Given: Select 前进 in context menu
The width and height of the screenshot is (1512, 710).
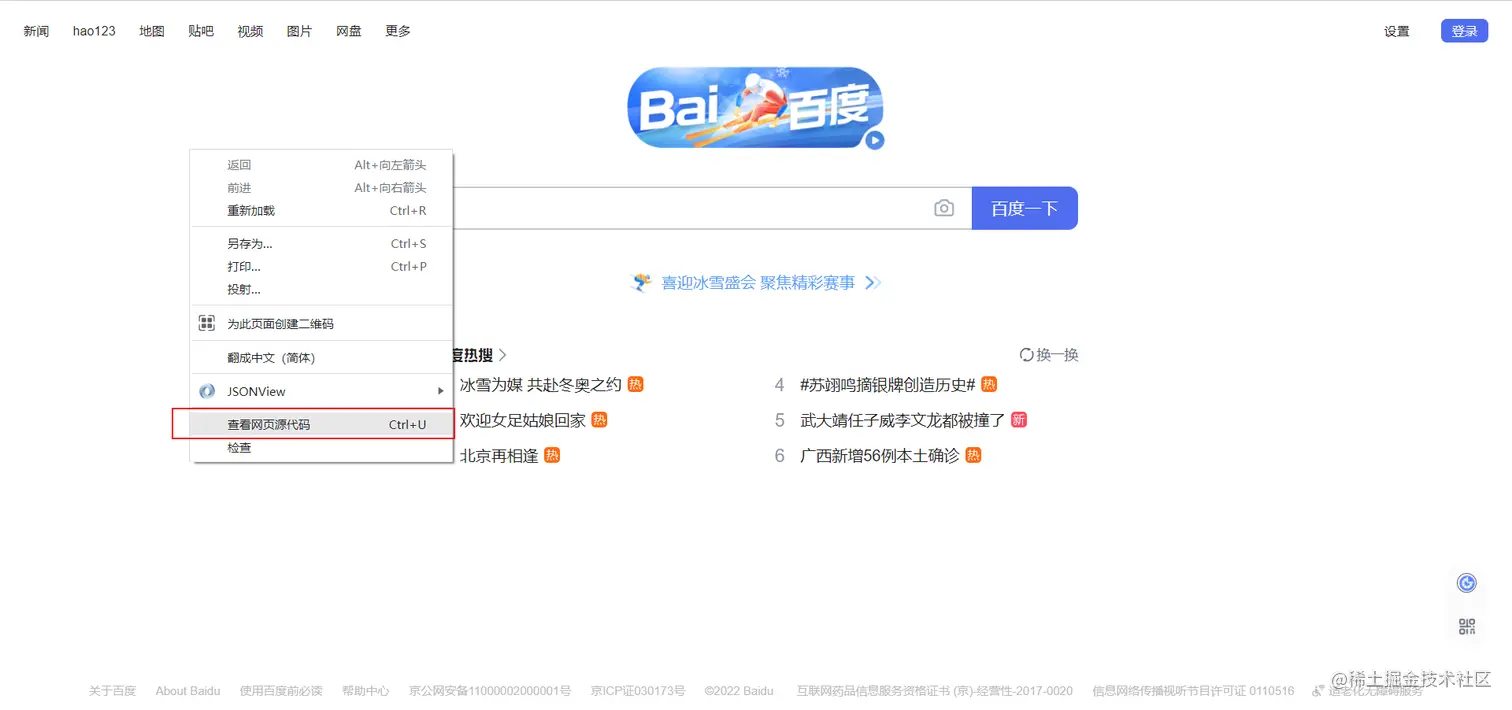Looking at the screenshot, I should [x=322, y=188].
